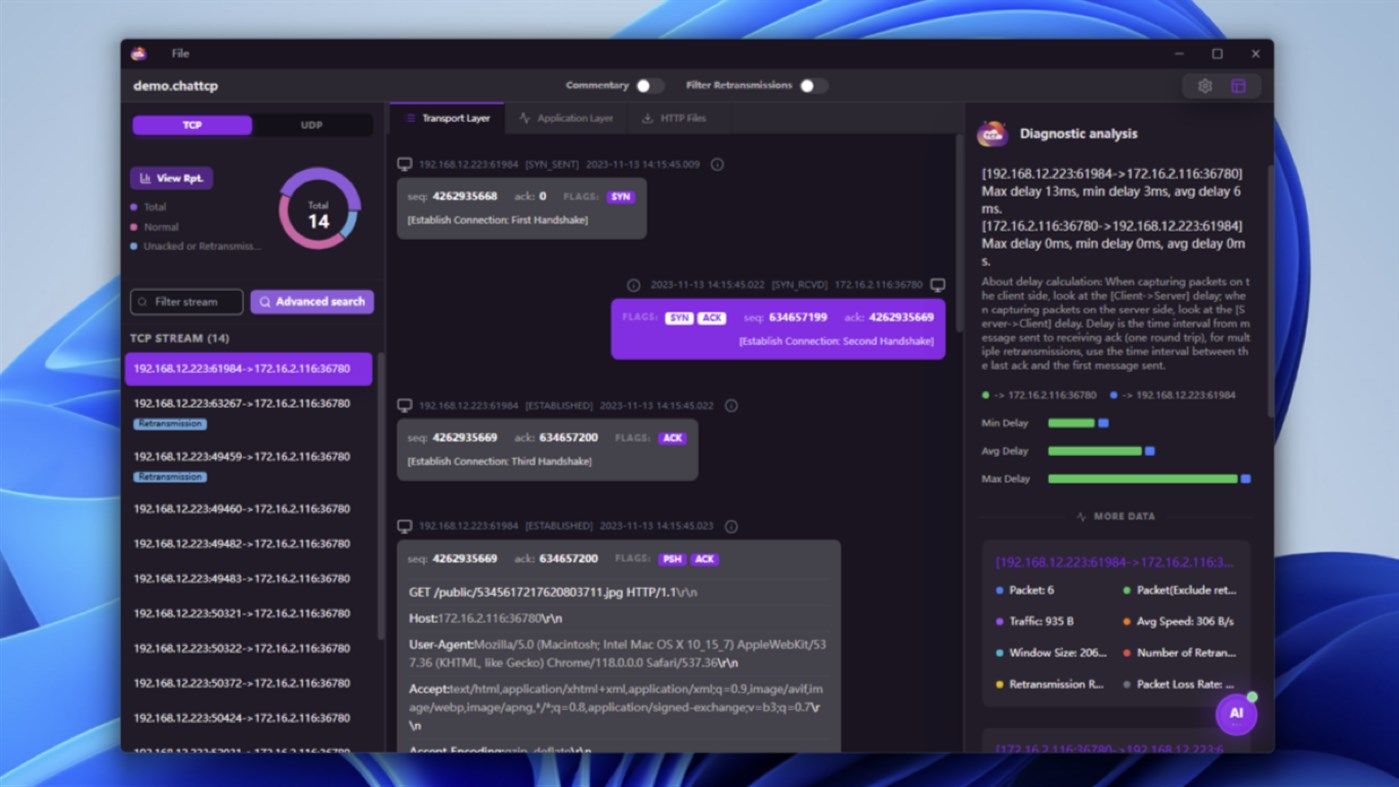Click the PSH flag tag
The height and width of the screenshot is (787, 1399).
coord(672,559)
